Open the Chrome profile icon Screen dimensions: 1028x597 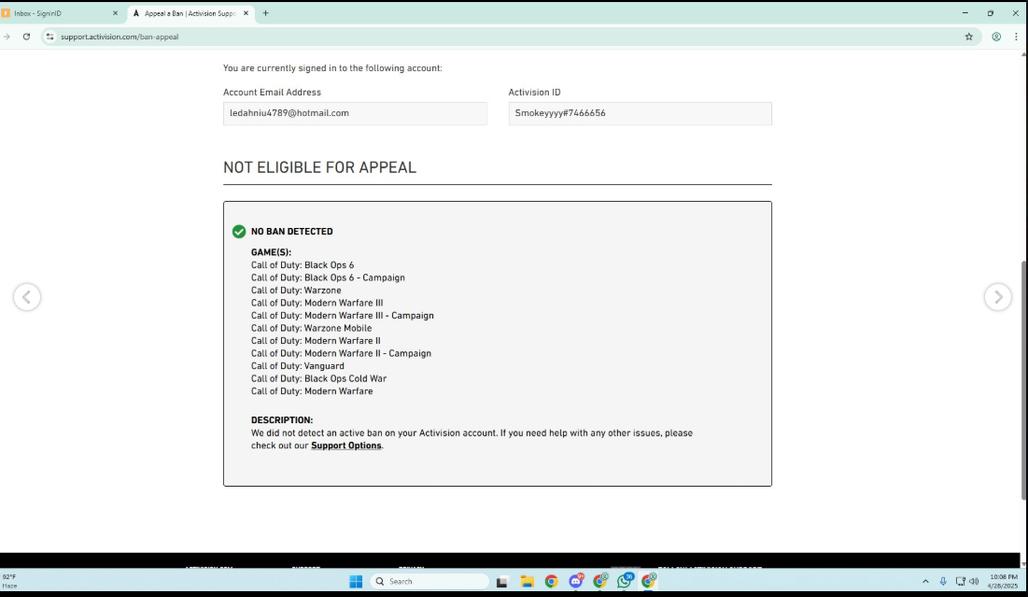pyautogui.click(x=996, y=37)
